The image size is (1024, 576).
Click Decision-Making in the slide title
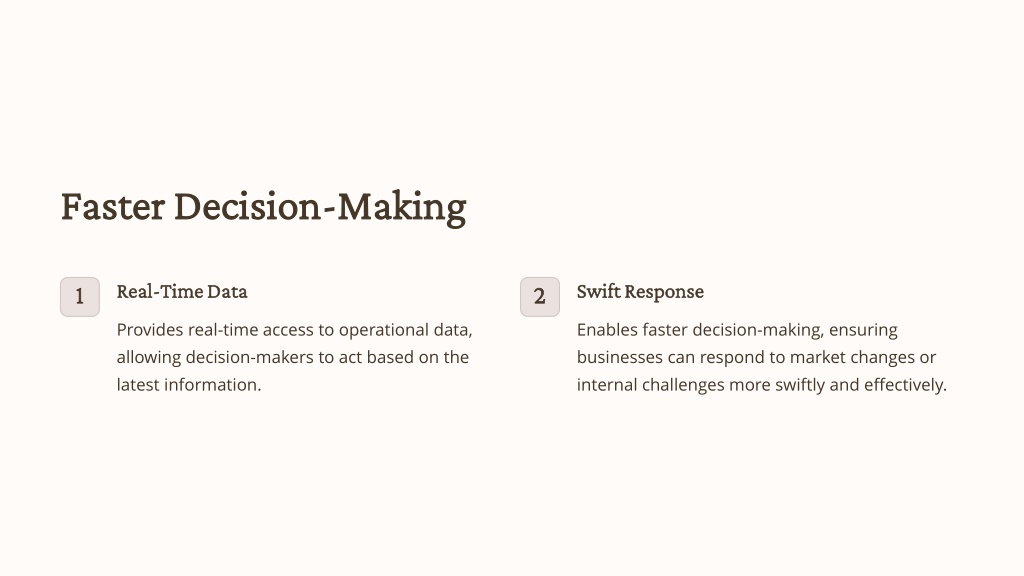320,208
